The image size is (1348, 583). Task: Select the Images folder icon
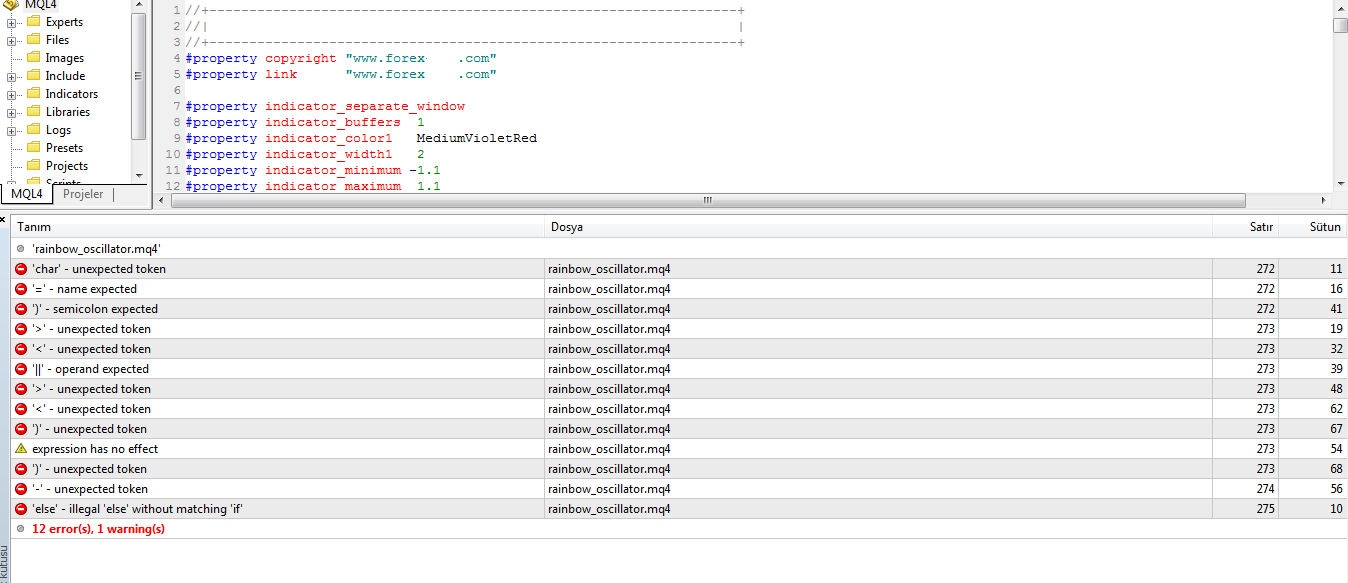coord(33,58)
